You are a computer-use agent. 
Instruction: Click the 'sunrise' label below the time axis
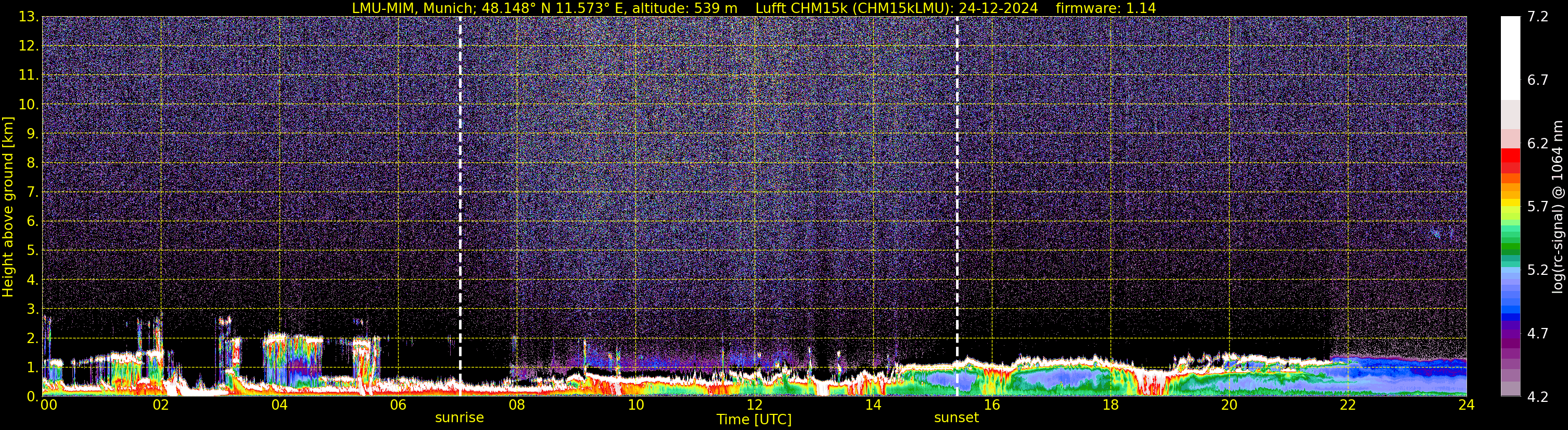459,418
